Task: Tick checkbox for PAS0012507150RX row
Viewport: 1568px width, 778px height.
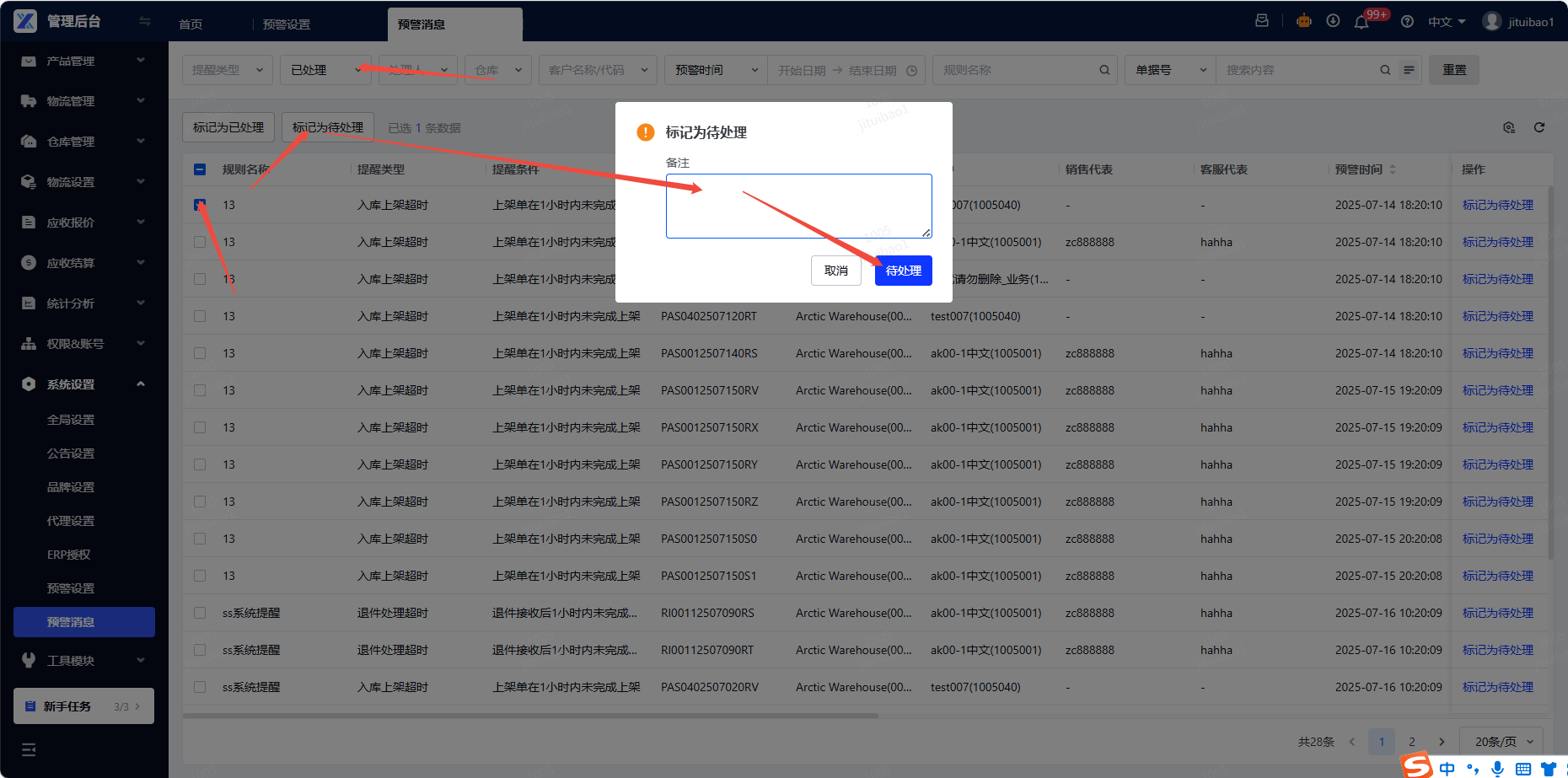Action: click(x=200, y=427)
